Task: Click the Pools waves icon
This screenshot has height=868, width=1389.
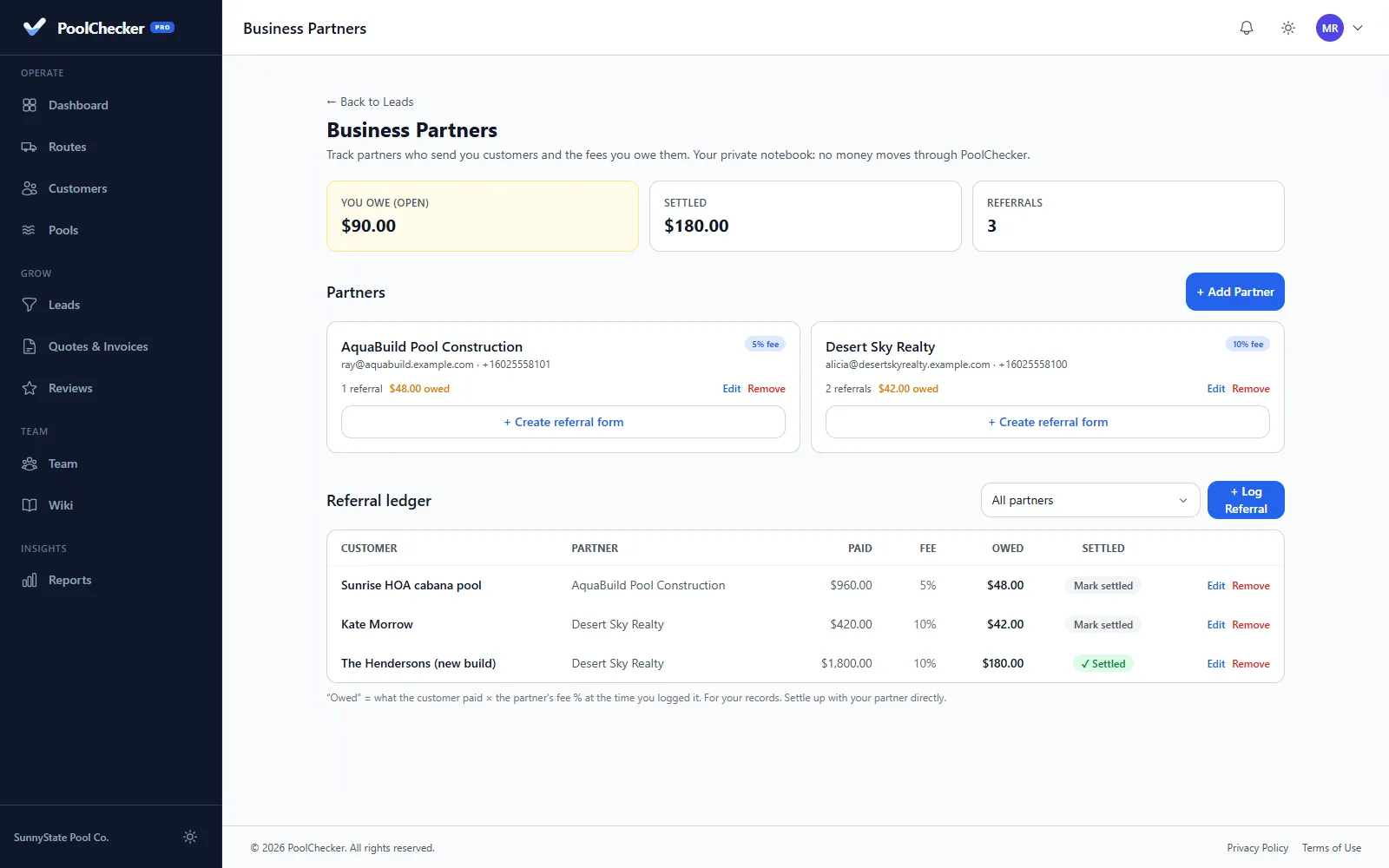Action: (x=30, y=230)
